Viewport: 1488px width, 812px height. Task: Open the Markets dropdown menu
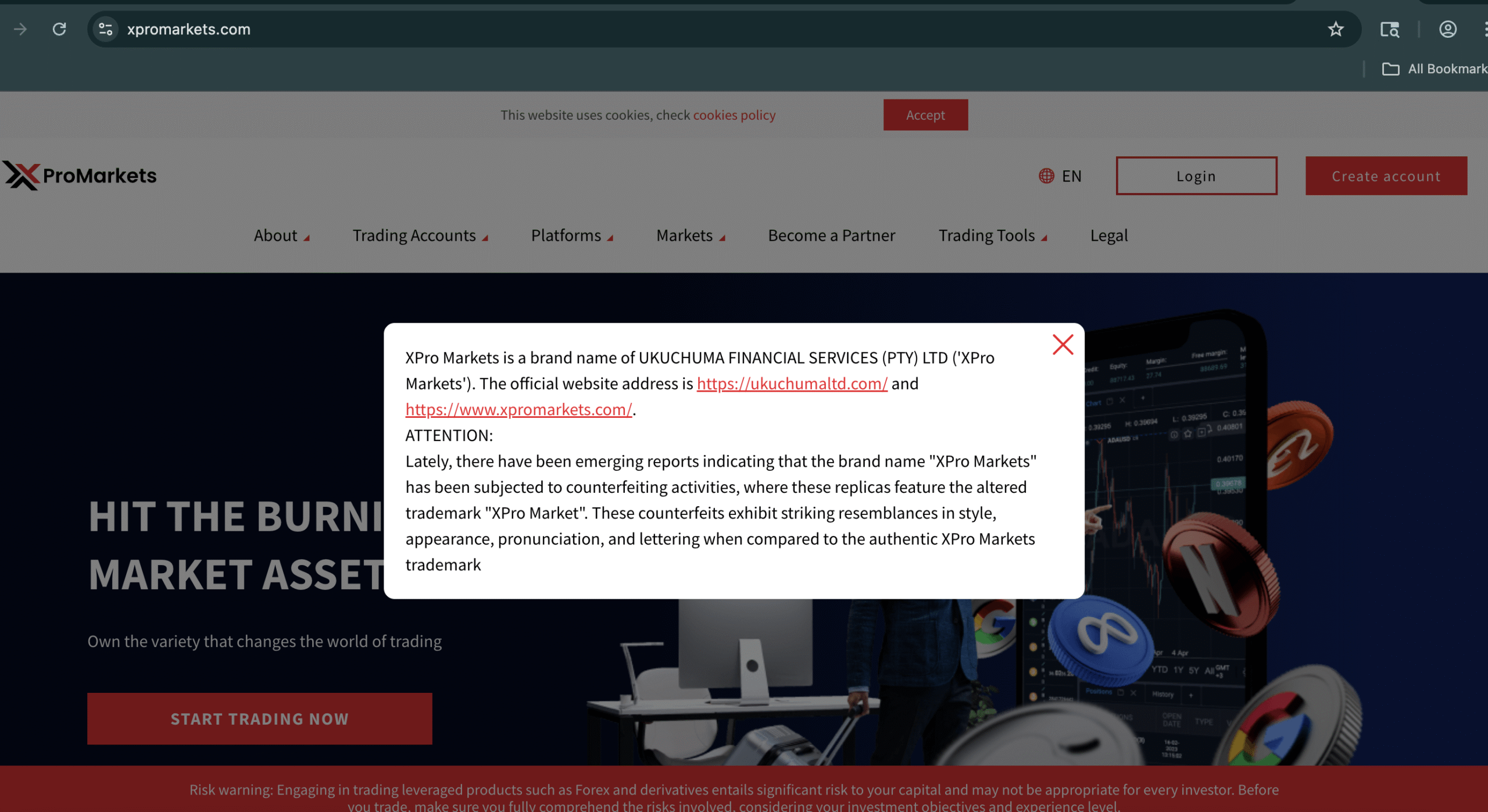(691, 235)
